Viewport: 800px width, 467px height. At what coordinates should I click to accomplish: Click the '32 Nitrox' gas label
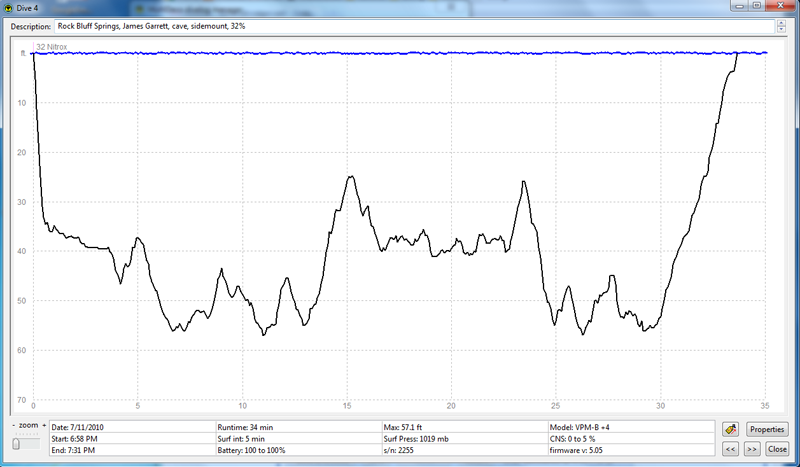[52, 47]
